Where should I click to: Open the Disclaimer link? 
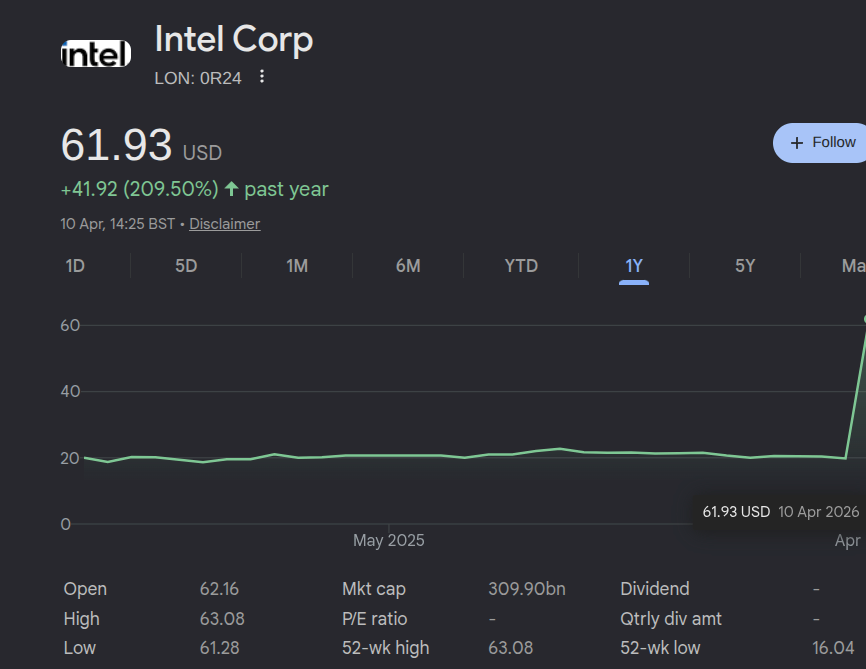(224, 224)
